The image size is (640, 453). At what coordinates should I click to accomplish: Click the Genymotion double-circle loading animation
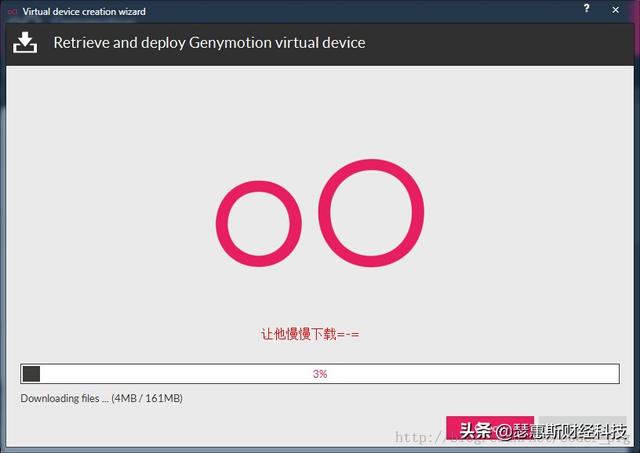click(320, 213)
